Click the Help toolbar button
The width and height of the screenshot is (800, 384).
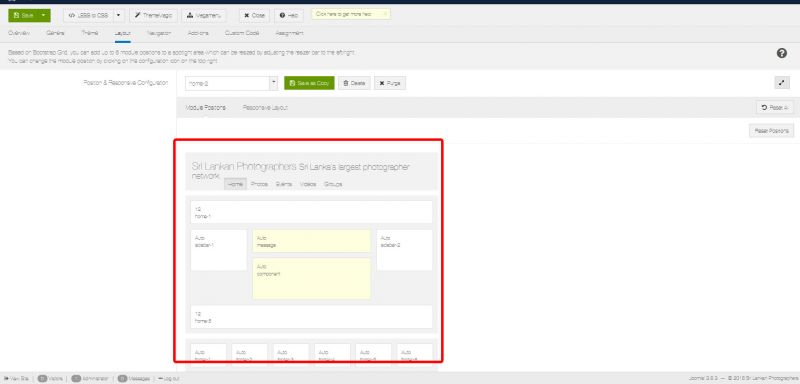pyautogui.click(x=289, y=15)
